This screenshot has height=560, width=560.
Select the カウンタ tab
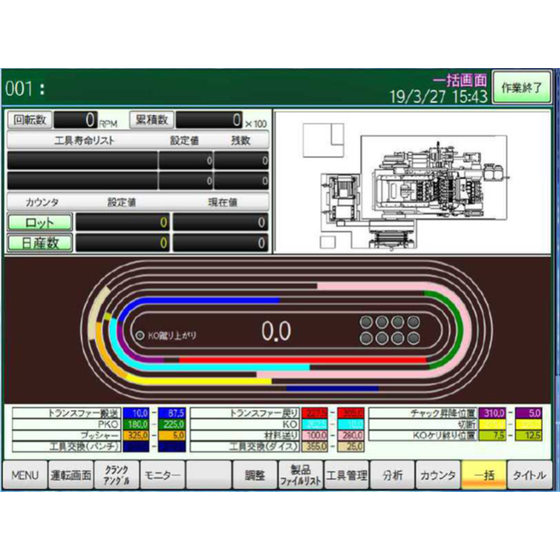click(438, 475)
